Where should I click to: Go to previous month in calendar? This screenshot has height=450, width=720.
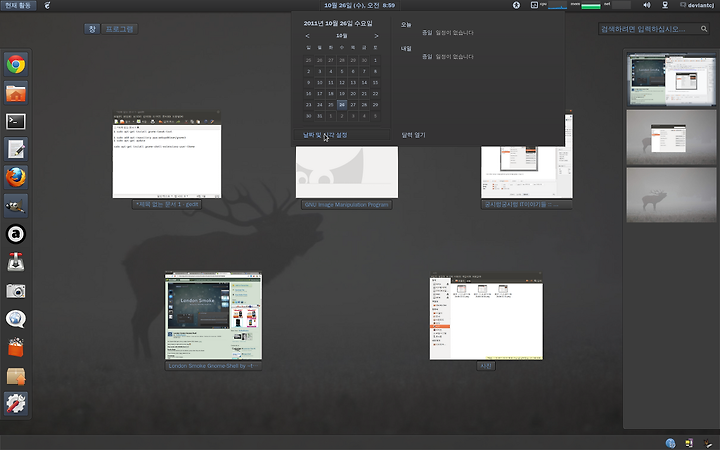pyautogui.click(x=307, y=36)
